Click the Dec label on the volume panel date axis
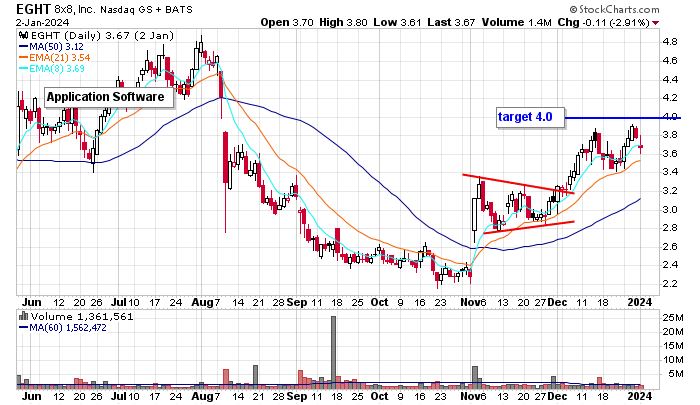This screenshot has width=700, height=405. coord(557,397)
